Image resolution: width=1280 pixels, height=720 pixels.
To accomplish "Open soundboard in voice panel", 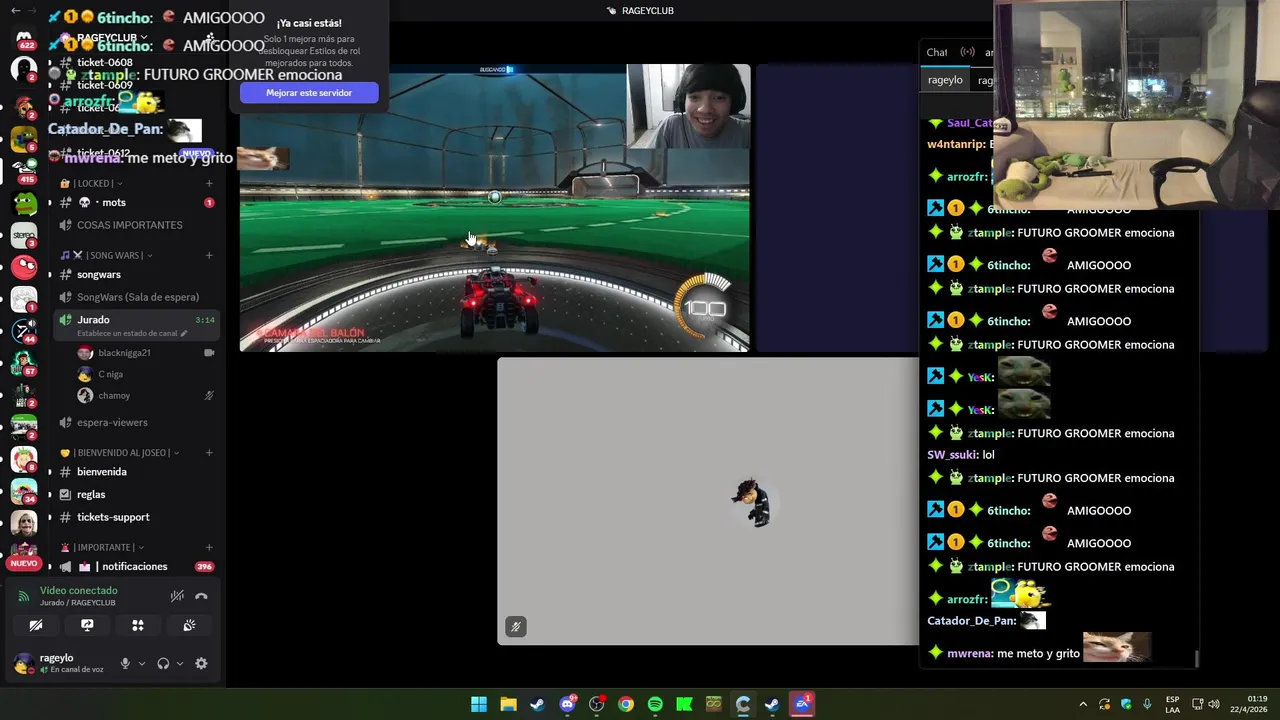I will 189,625.
